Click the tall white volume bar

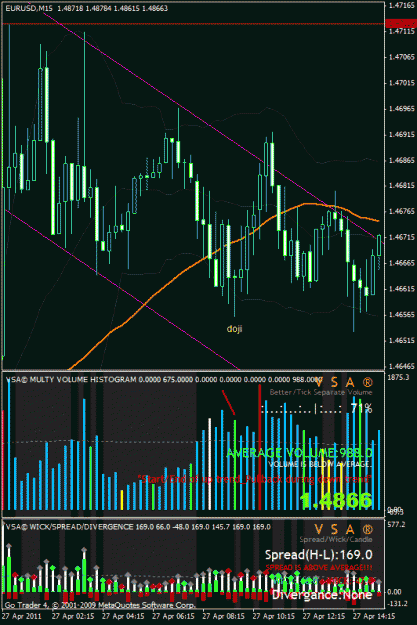point(209,464)
